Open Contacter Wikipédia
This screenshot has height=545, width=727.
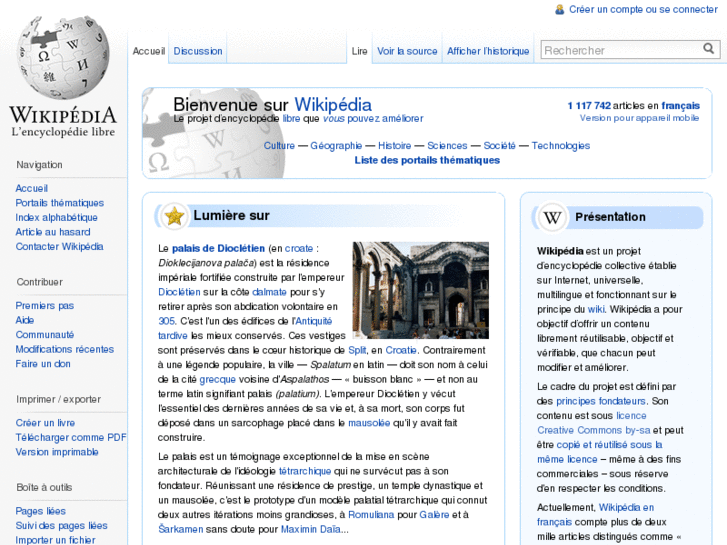pyautogui.click(x=59, y=246)
